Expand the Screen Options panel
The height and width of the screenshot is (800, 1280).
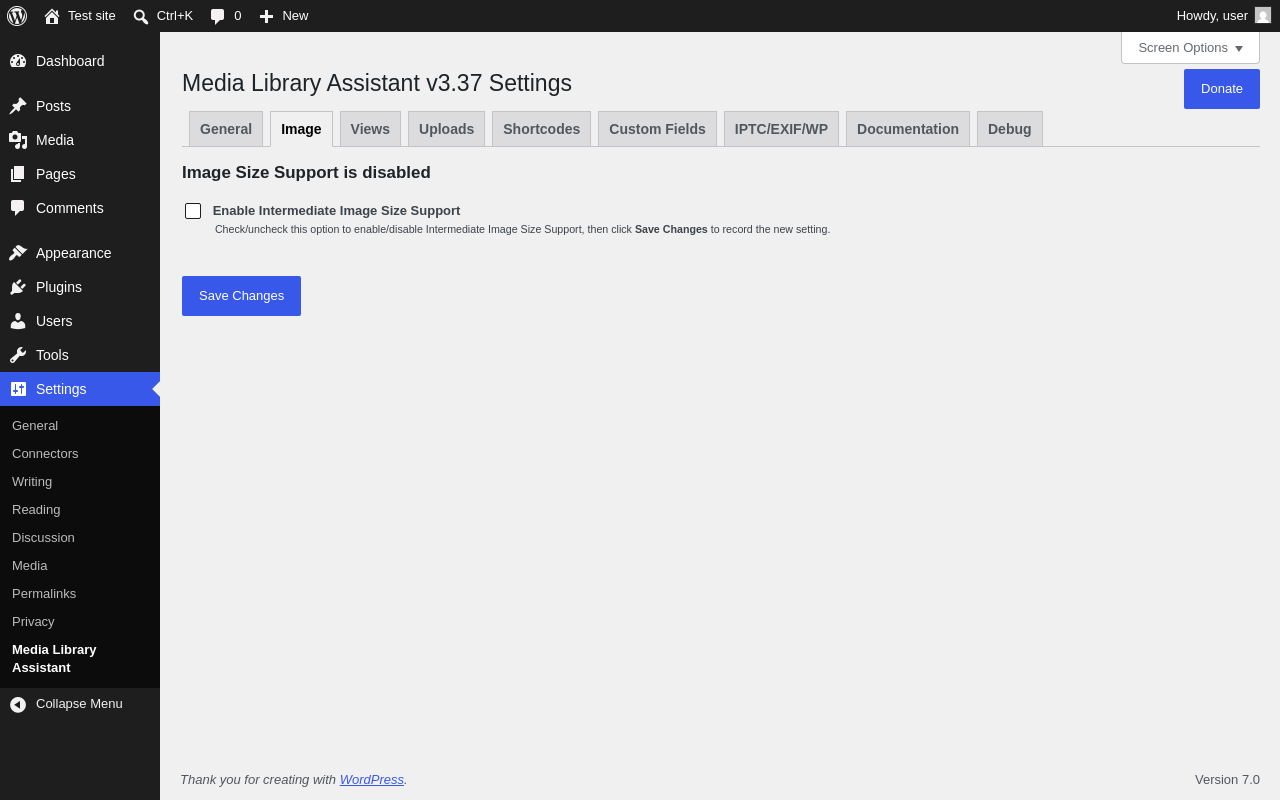(x=1190, y=47)
